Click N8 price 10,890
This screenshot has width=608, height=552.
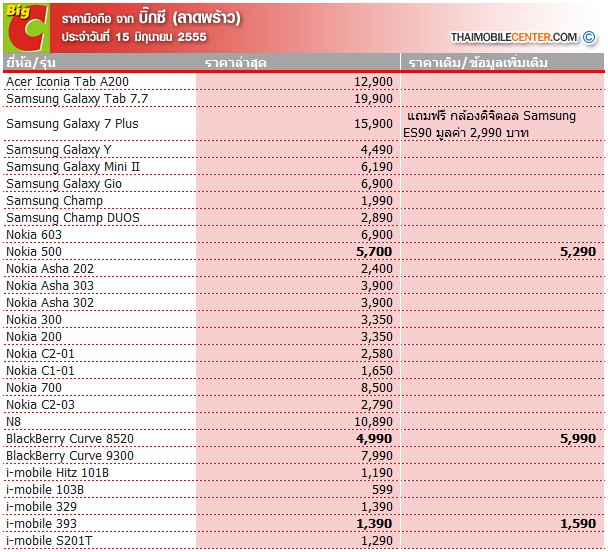coord(373,422)
